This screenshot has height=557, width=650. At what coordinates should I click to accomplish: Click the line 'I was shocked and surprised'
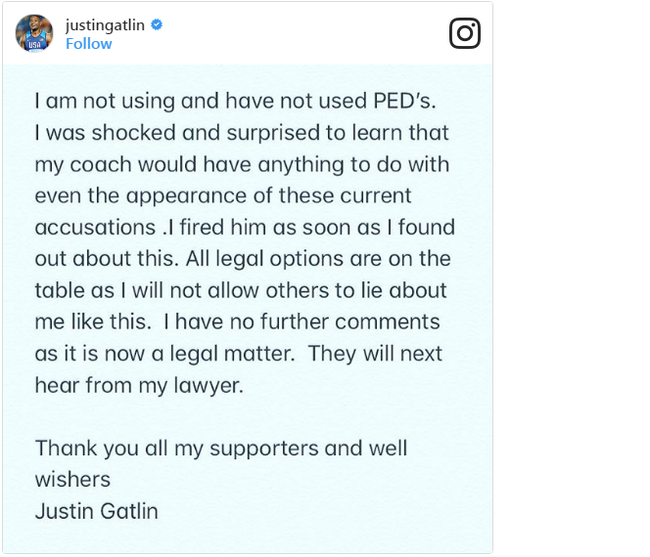[x=242, y=133]
